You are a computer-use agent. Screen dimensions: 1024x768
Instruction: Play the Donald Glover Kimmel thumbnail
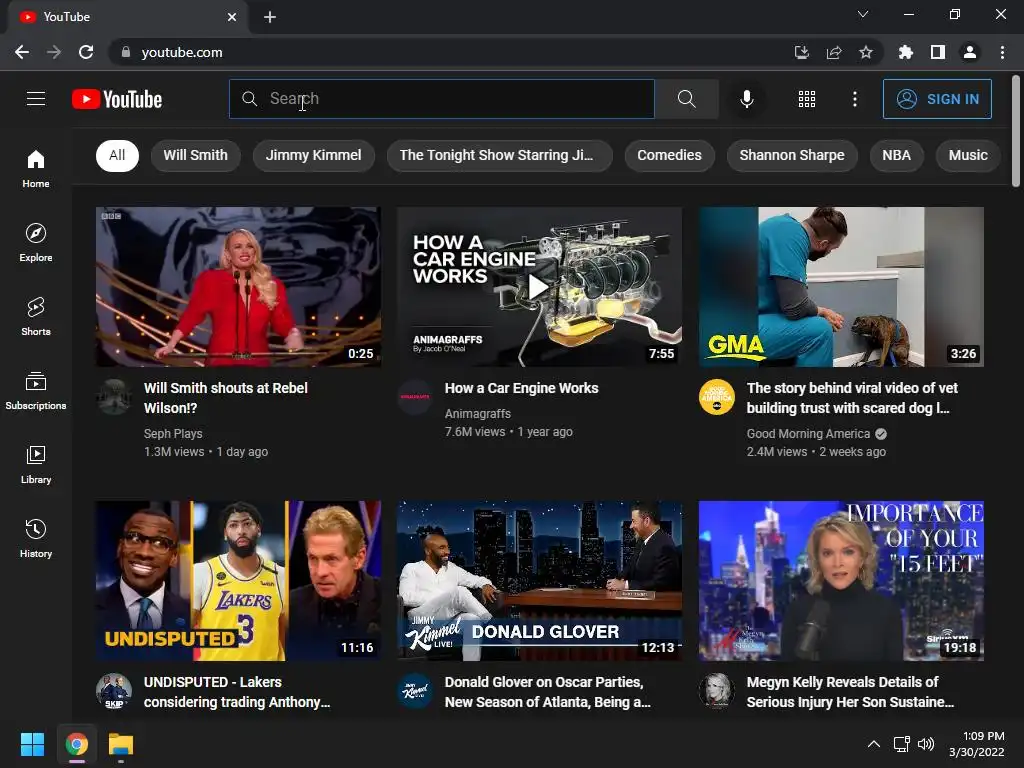coord(539,581)
